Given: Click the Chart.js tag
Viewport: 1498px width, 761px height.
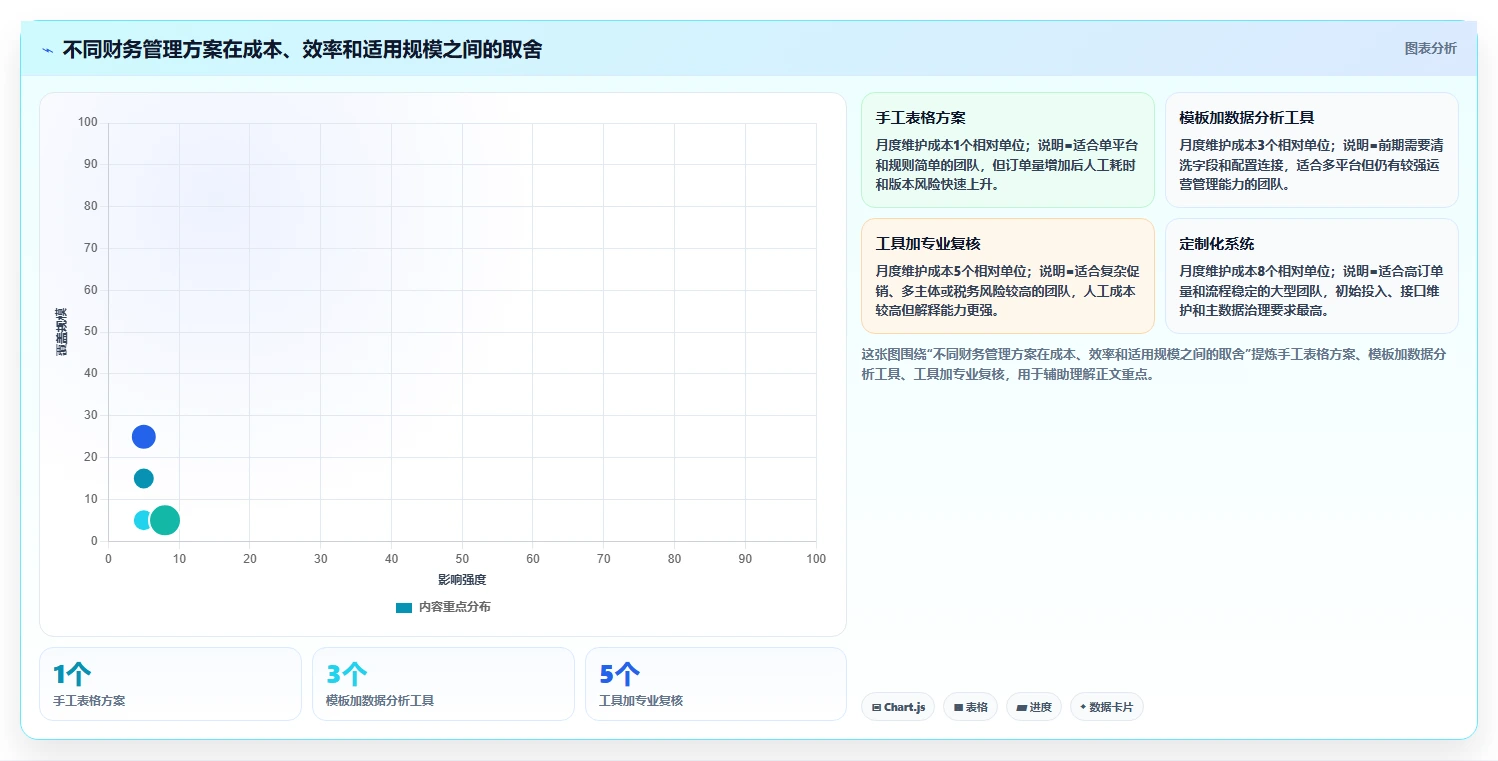Looking at the screenshot, I should click(898, 707).
